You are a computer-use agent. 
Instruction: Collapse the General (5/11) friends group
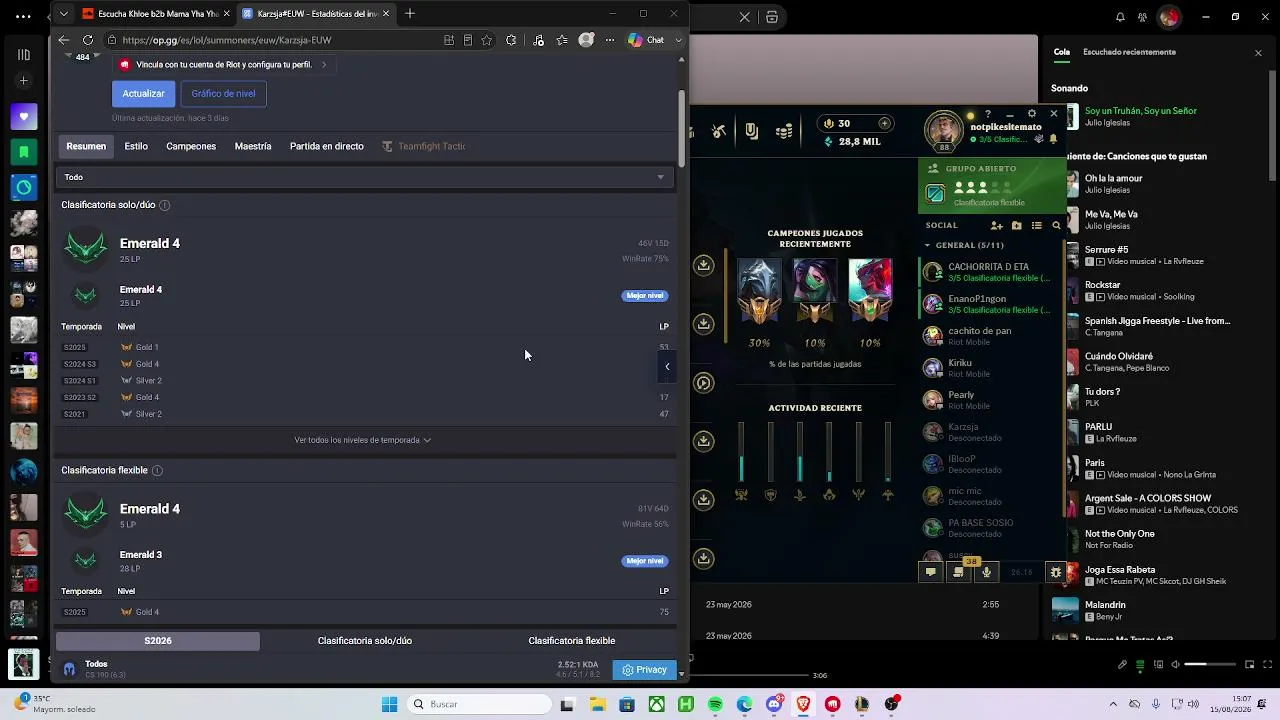964,245
